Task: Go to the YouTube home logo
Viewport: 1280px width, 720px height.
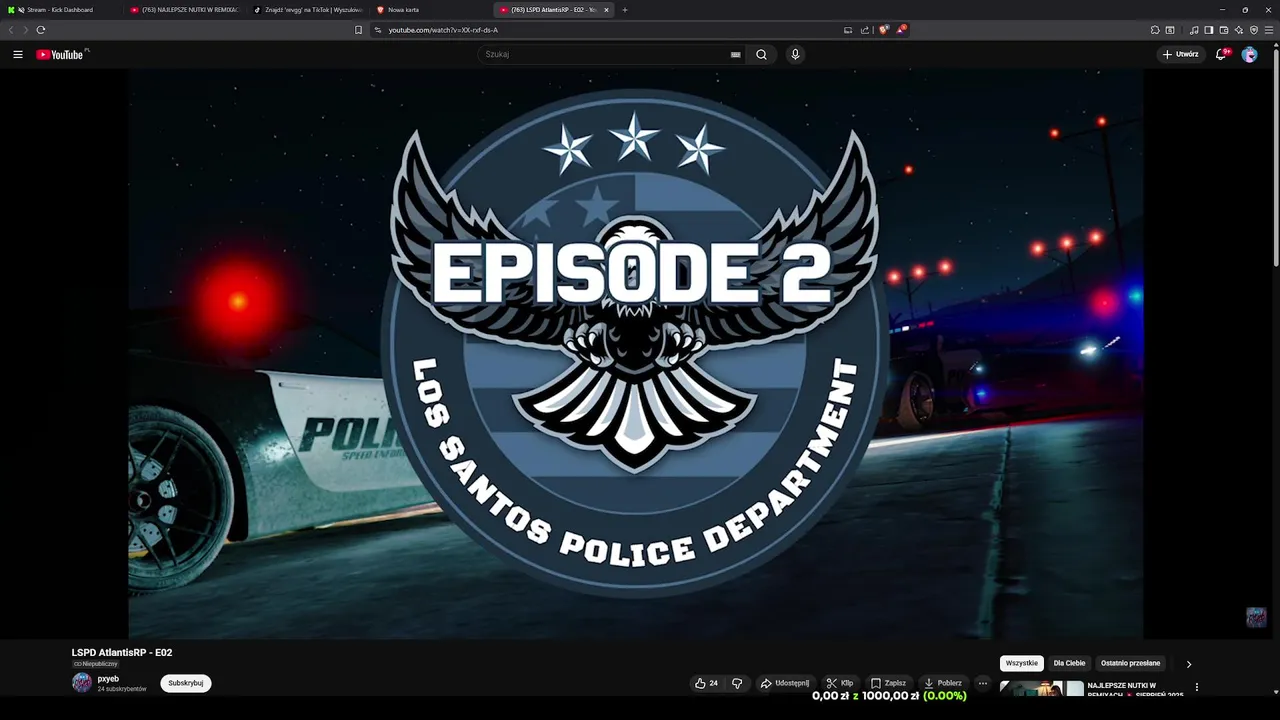Action: pos(60,54)
